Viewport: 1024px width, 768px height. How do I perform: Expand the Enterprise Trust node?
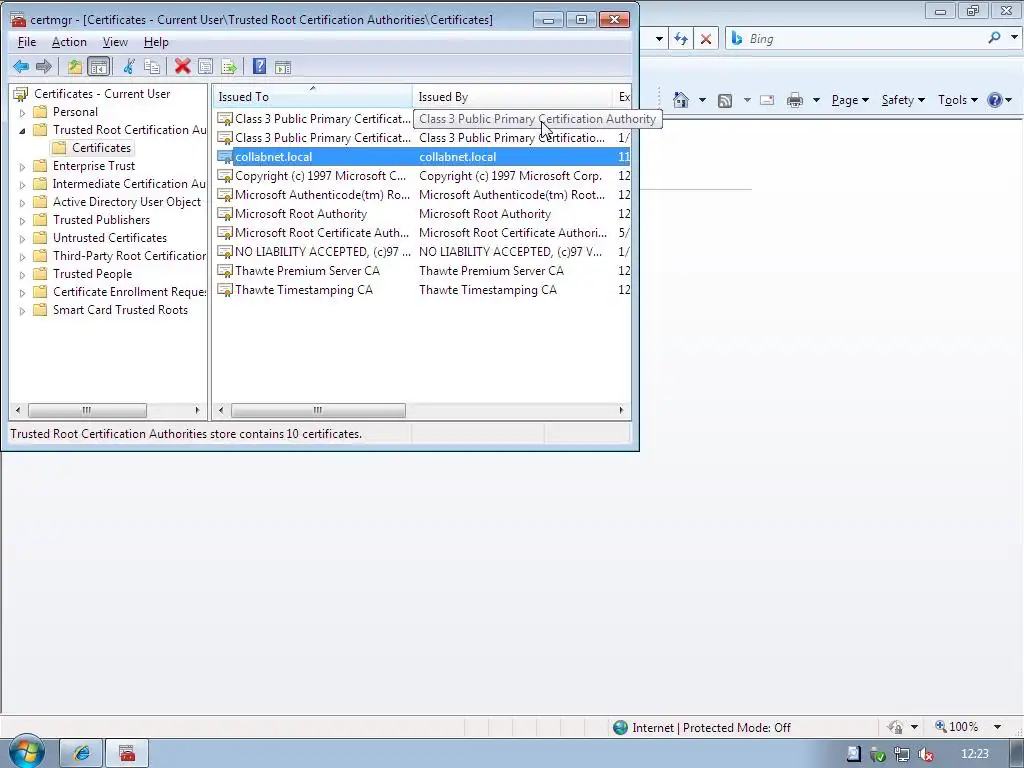tap(22, 167)
